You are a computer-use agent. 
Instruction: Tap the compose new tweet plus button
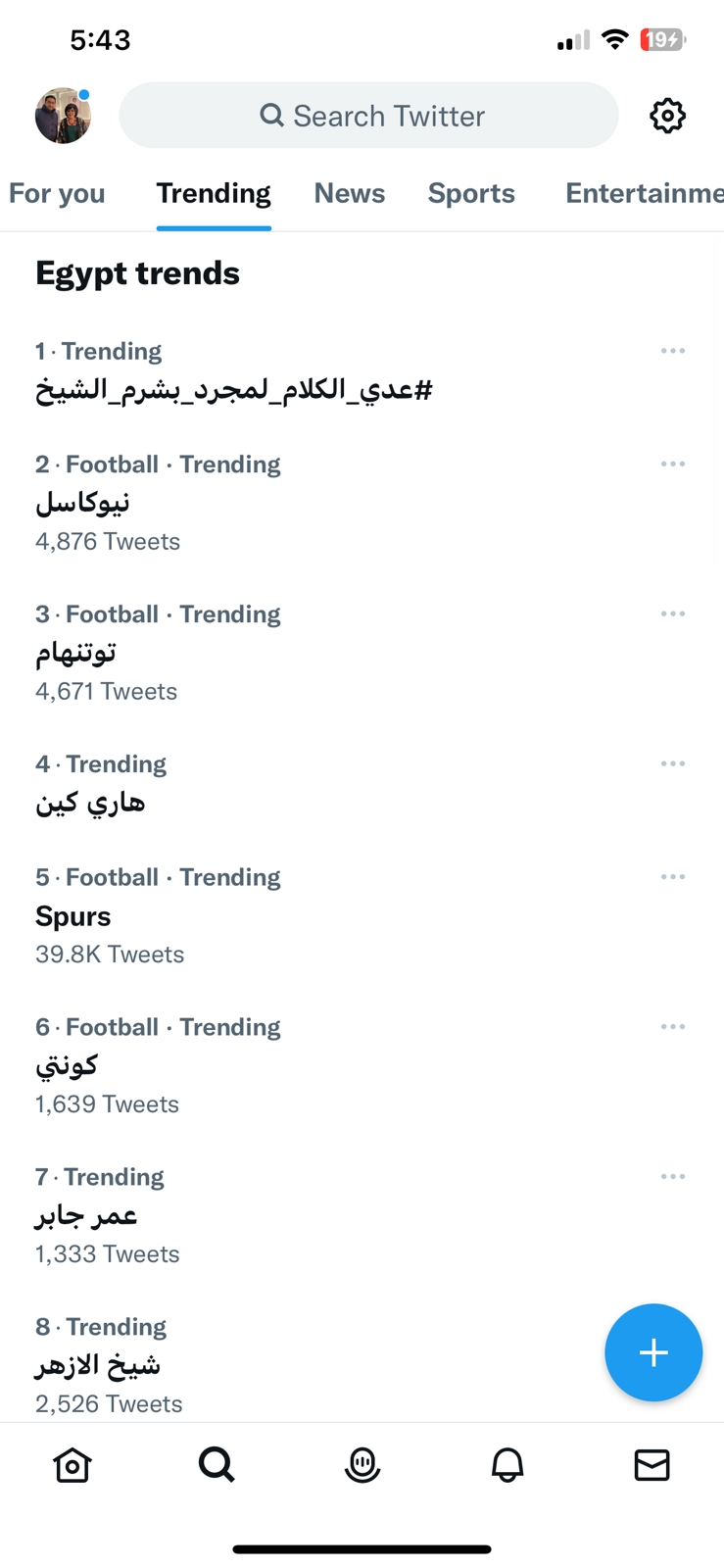pos(653,1352)
